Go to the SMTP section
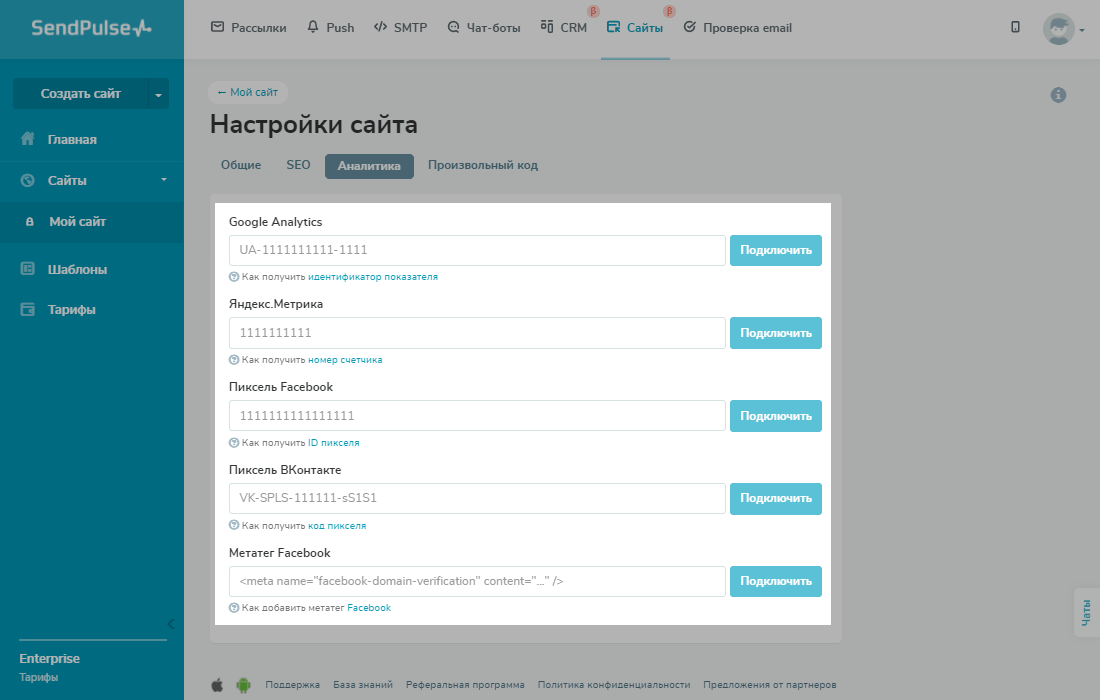Viewport: 1100px width, 700px height. (x=401, y=27)
